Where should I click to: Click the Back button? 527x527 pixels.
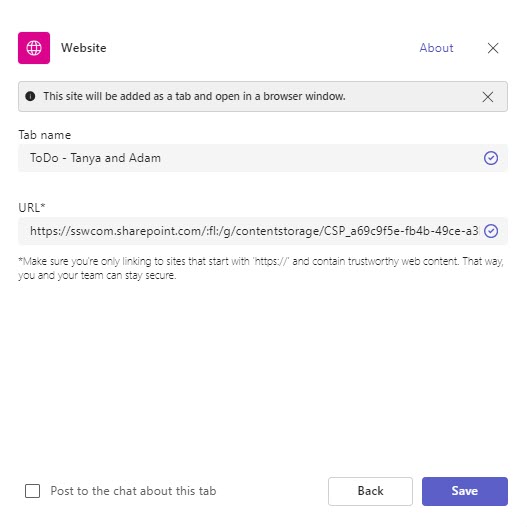coord(370,491)
